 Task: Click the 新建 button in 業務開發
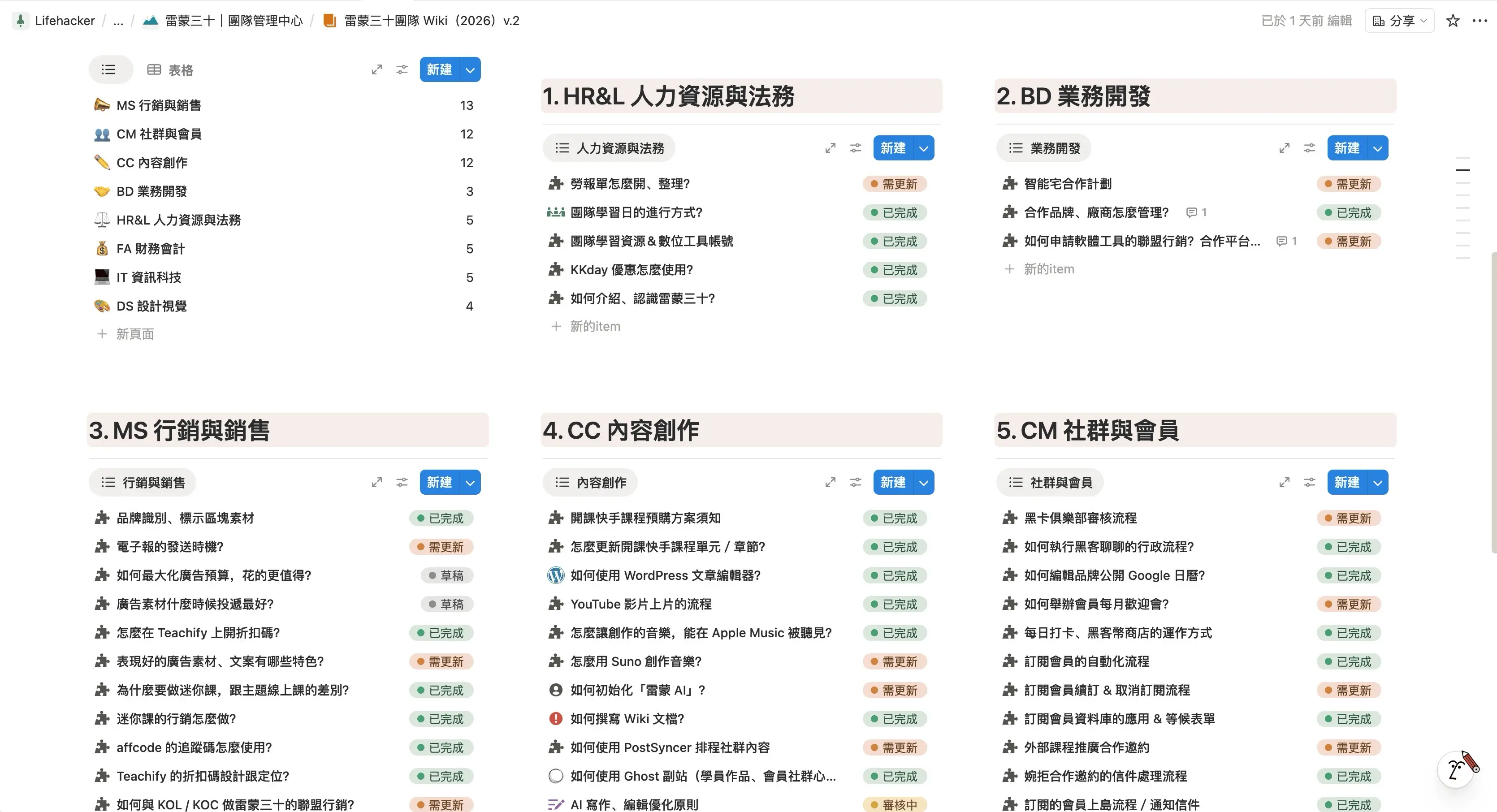(x=1346, y=148)
